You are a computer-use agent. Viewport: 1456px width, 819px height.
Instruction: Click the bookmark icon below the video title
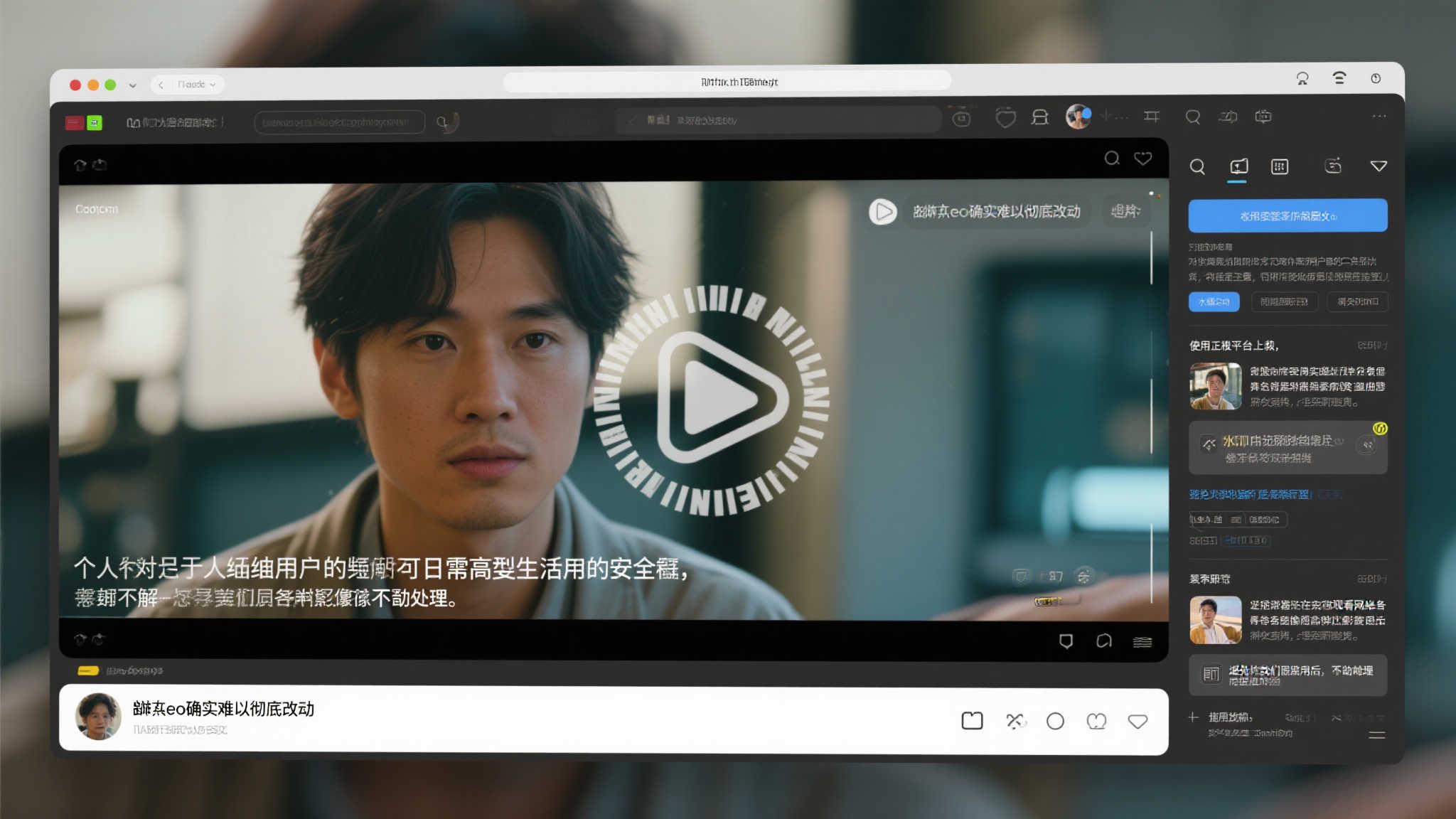pyautogui.click(x=972, y=721)
